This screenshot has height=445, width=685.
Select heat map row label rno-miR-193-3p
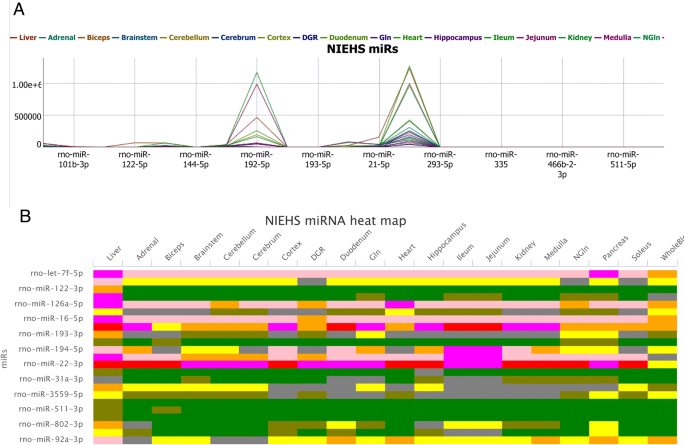click(x=51, y=334)
